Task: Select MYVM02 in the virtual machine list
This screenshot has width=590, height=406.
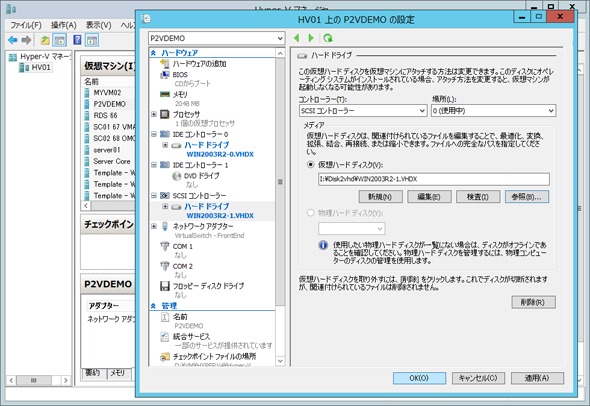Action: 107,93
